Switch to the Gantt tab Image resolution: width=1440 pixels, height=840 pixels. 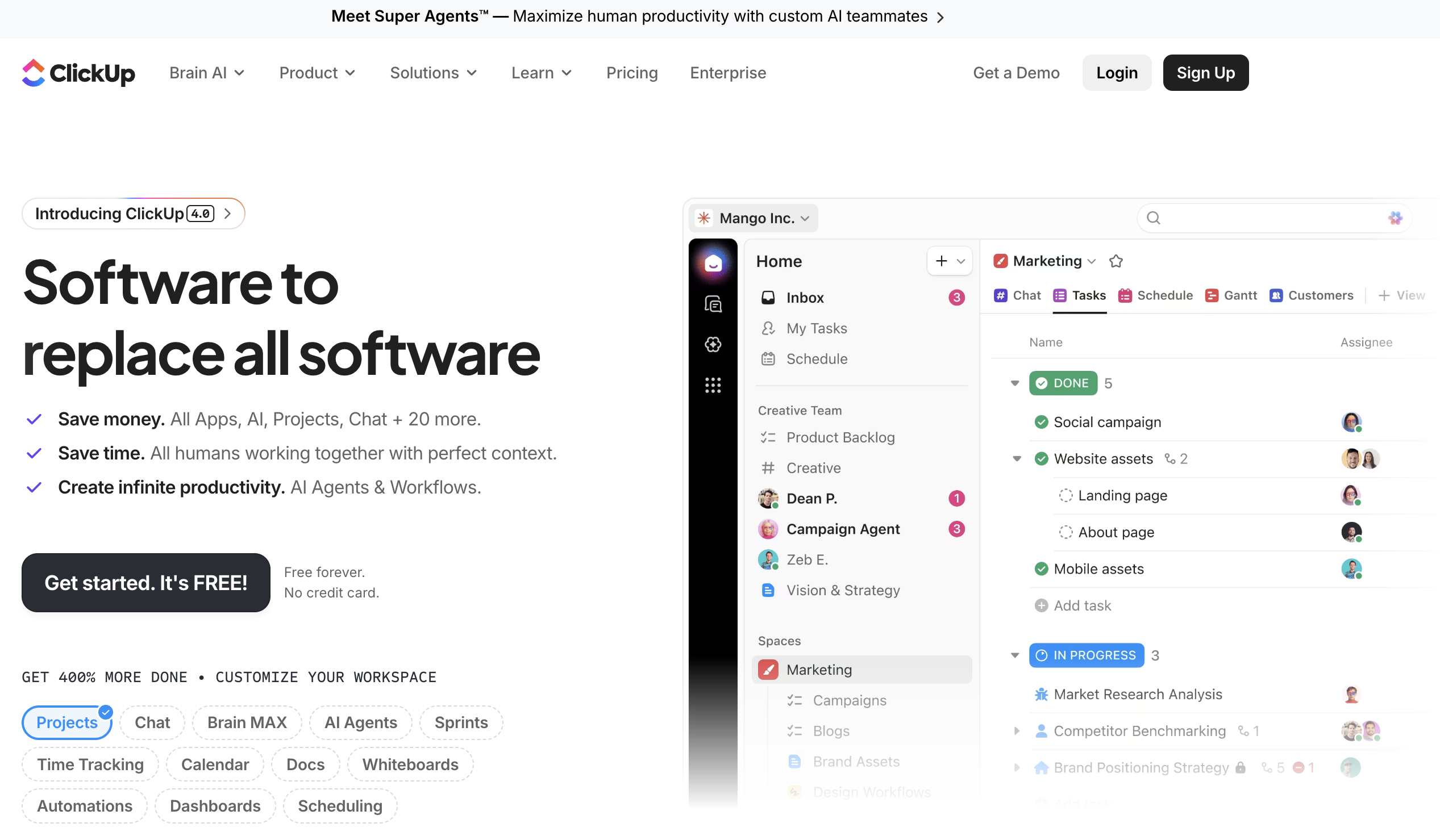[1231, 295]
